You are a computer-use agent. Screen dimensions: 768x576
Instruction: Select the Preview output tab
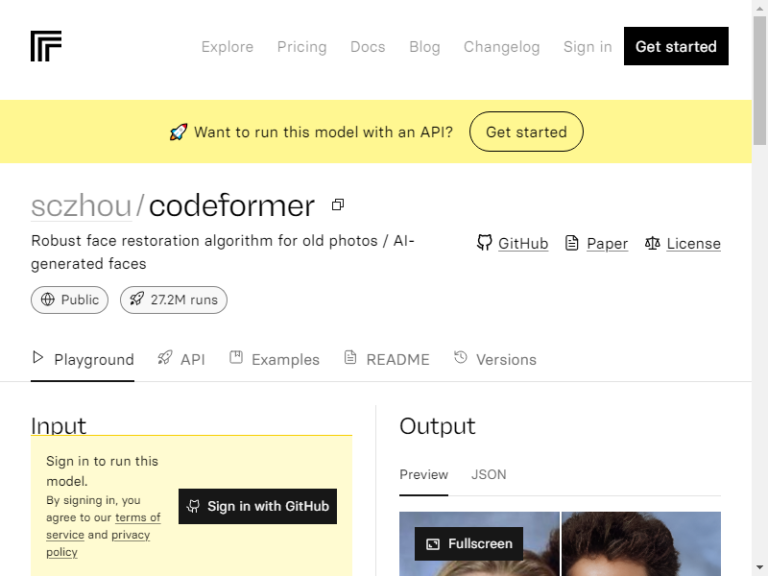tap(424, 475)
